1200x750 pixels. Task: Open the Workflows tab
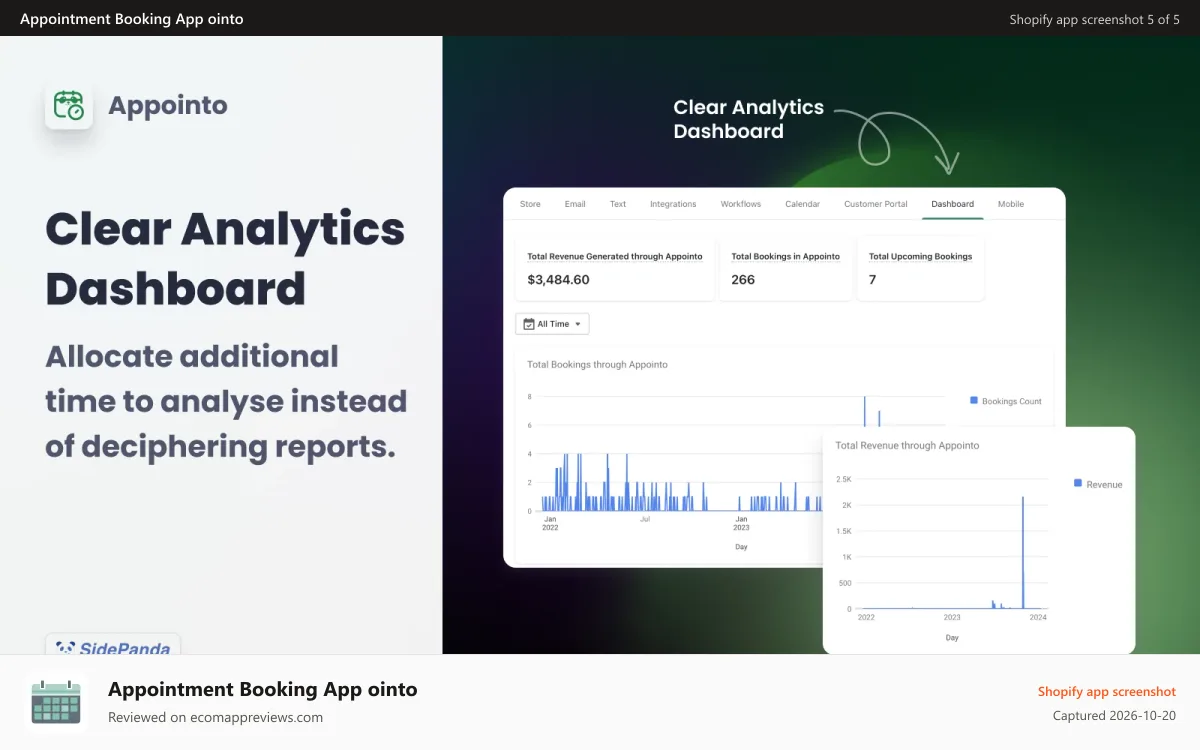click(741, 204)
